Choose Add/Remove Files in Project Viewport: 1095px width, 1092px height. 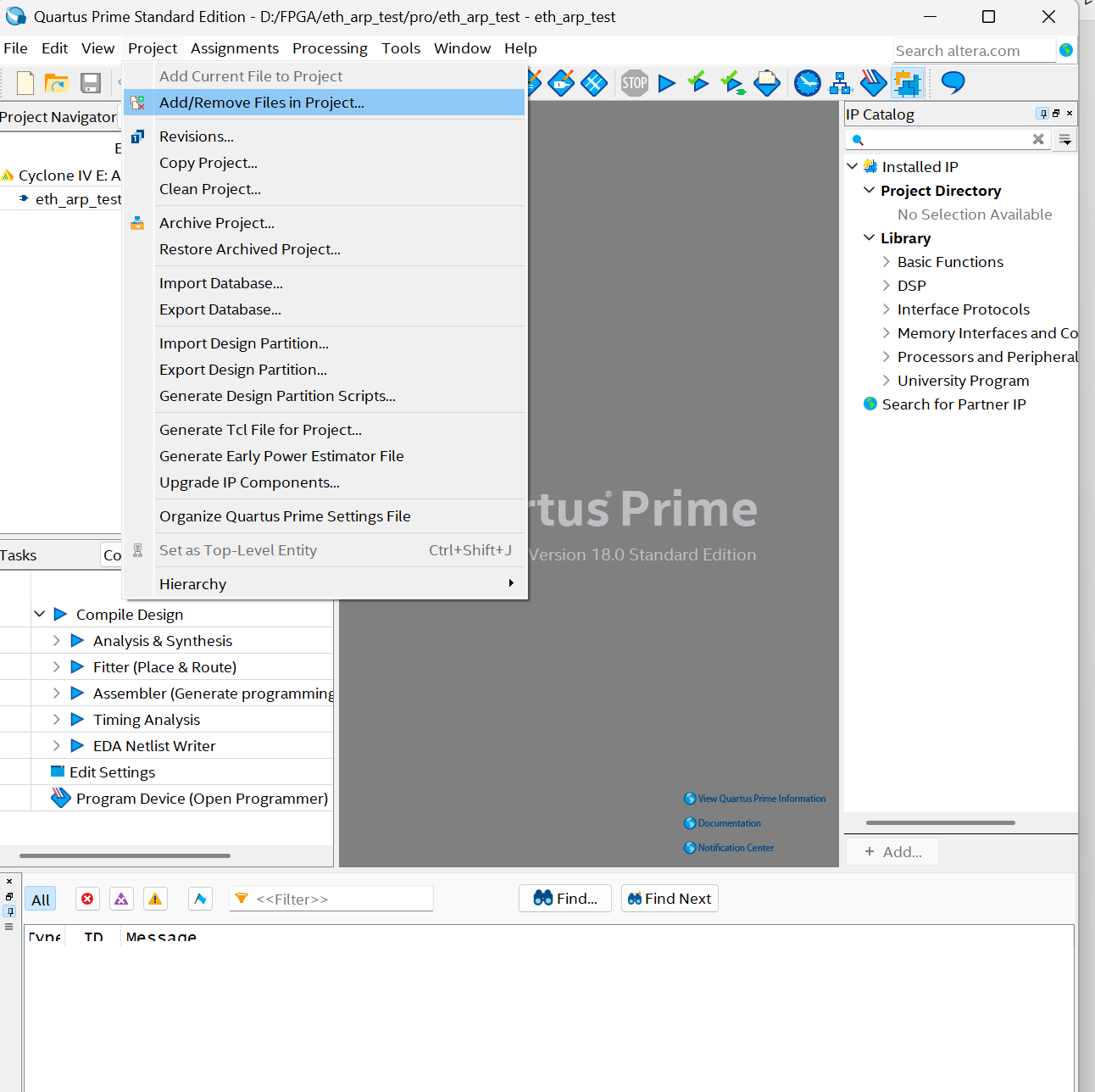click(325, 103)
